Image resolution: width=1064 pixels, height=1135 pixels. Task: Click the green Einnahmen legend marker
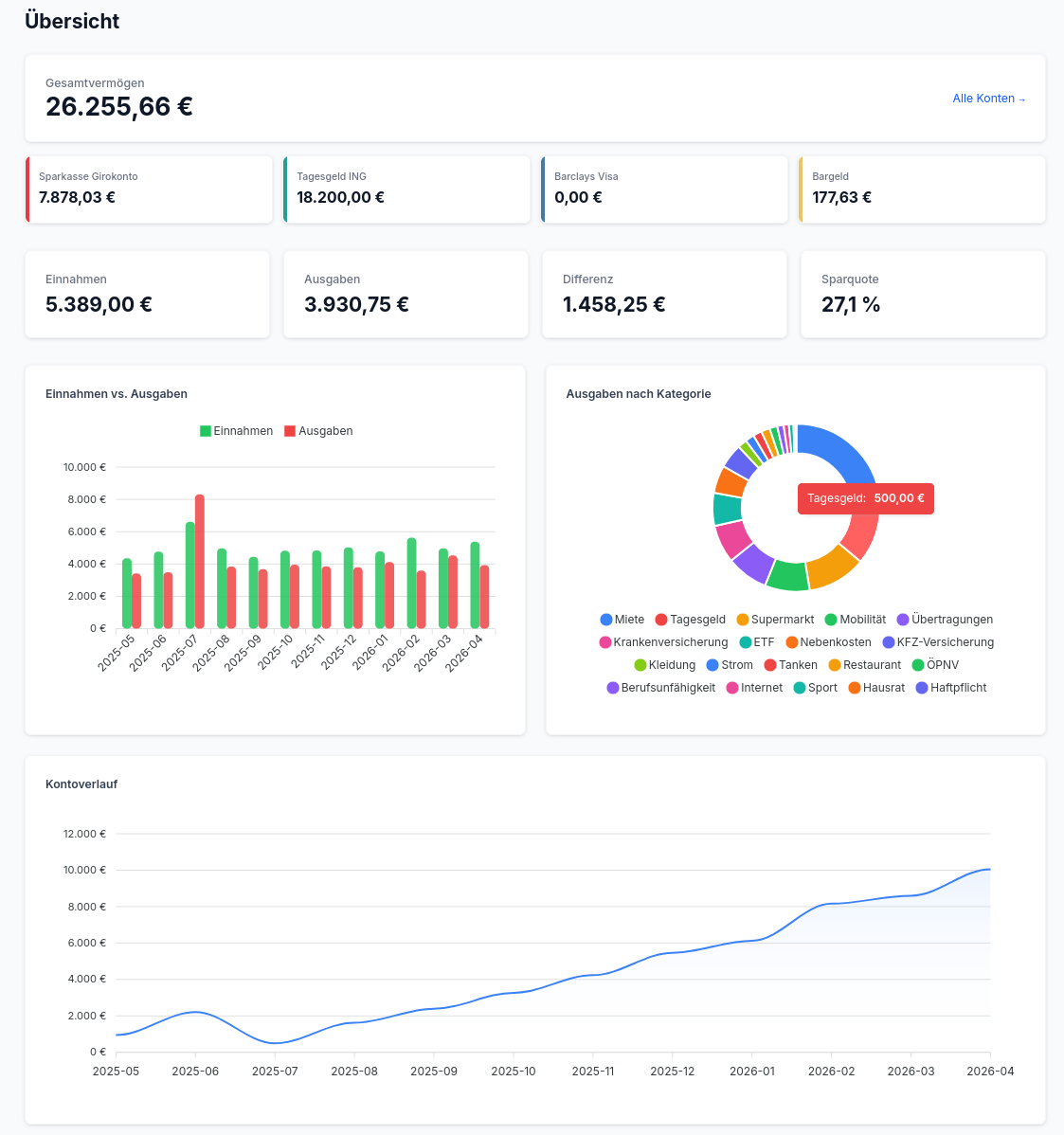pos(205,430)
